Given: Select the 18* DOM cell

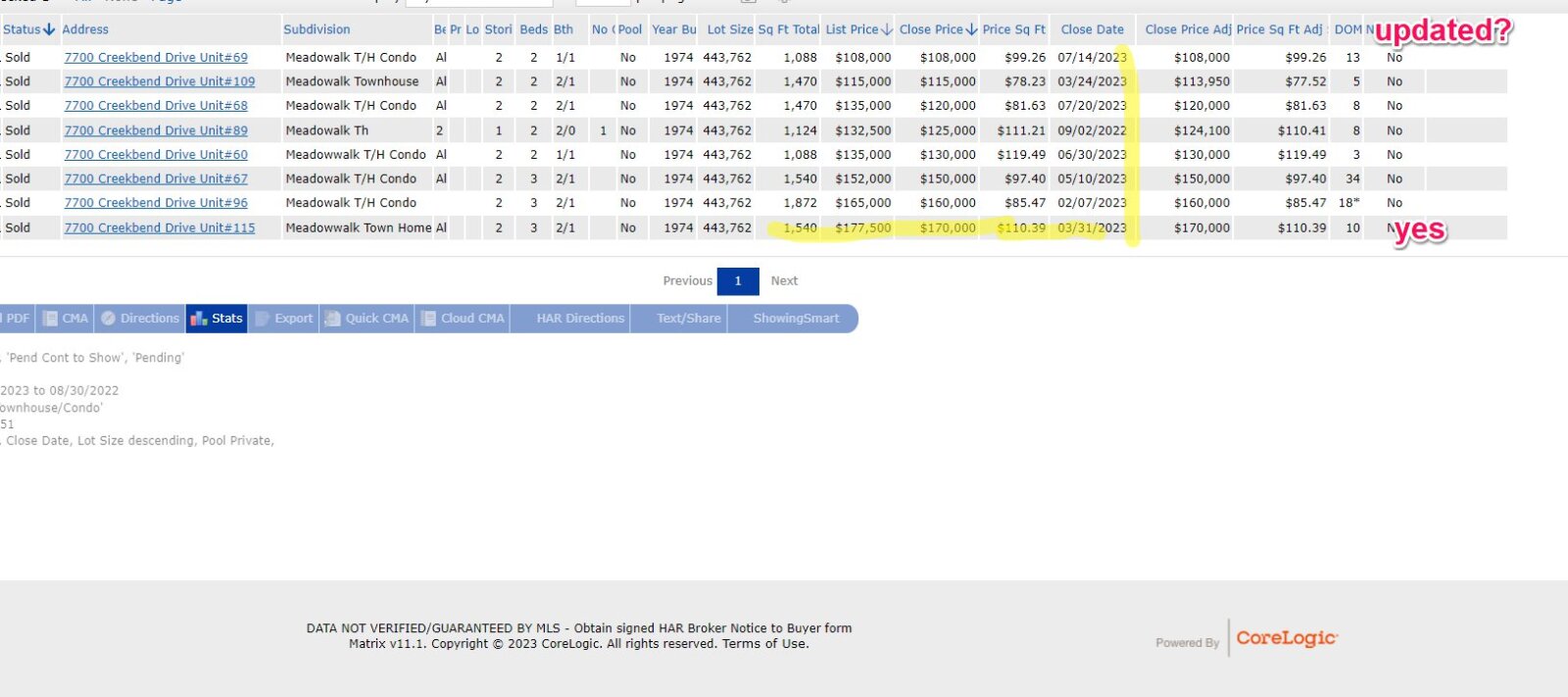Looking at the screenshot, I should tap(1349, 203).
